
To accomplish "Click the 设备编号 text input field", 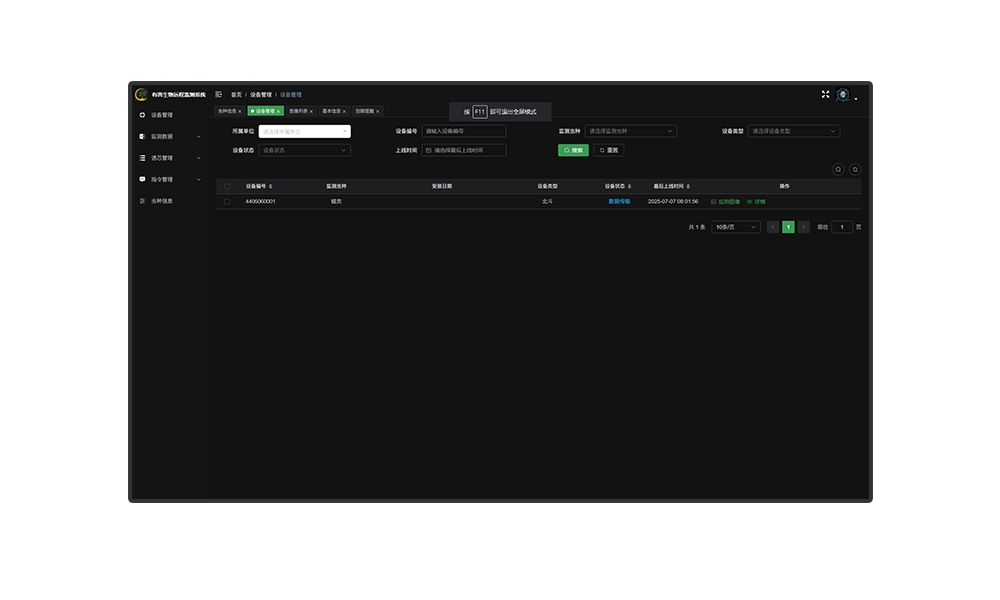I will pos(464,131).
